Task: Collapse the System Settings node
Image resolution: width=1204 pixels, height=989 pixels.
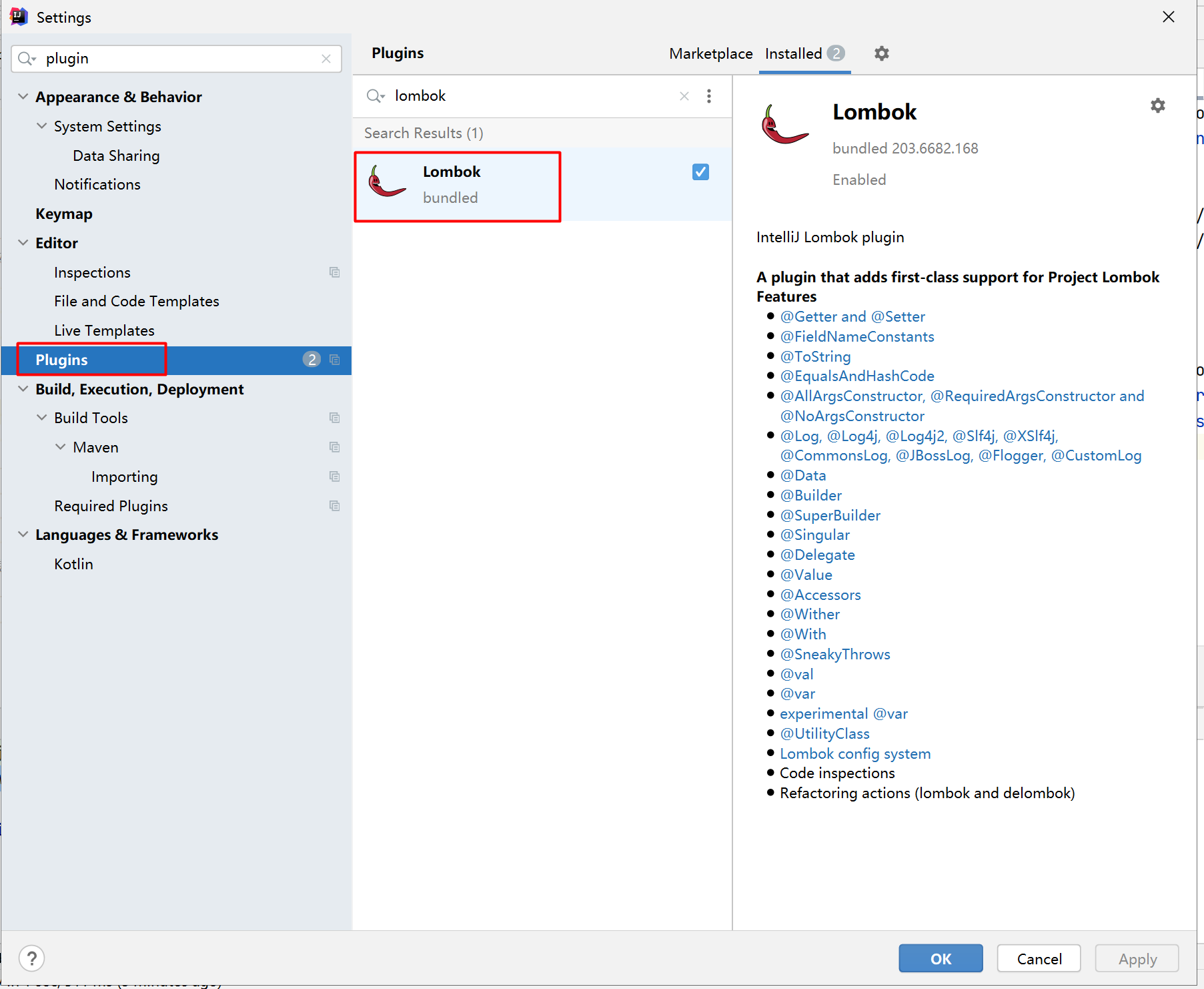Action: (x=42, y=126)
